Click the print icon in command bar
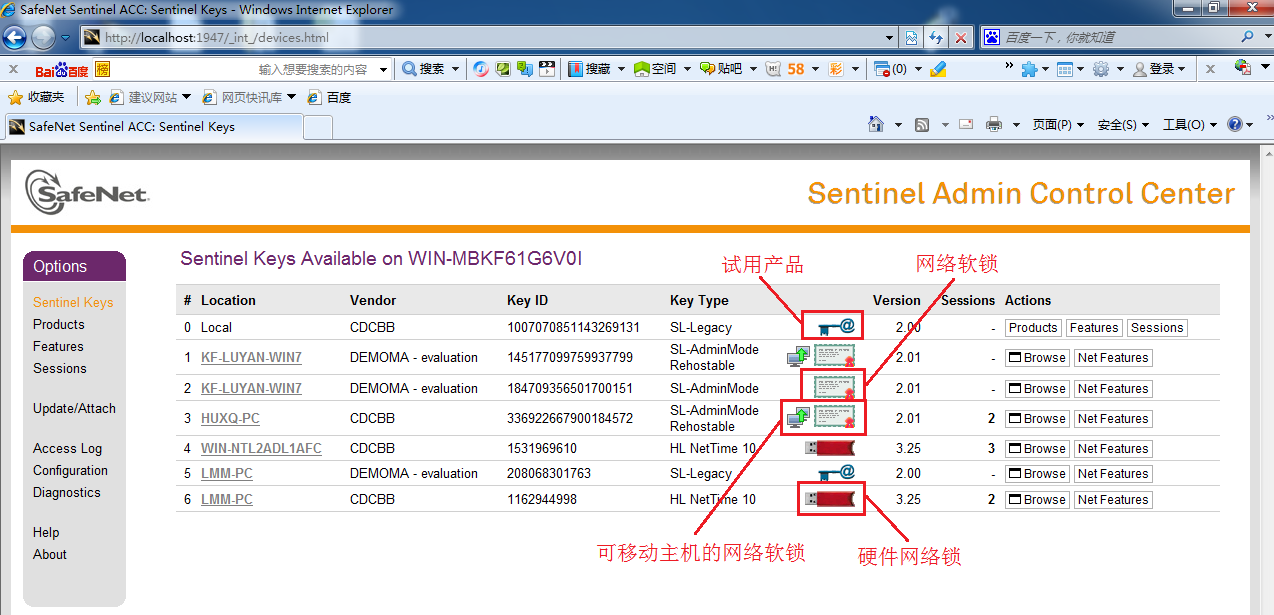The image size is (1274, 615). click(993, 125)
